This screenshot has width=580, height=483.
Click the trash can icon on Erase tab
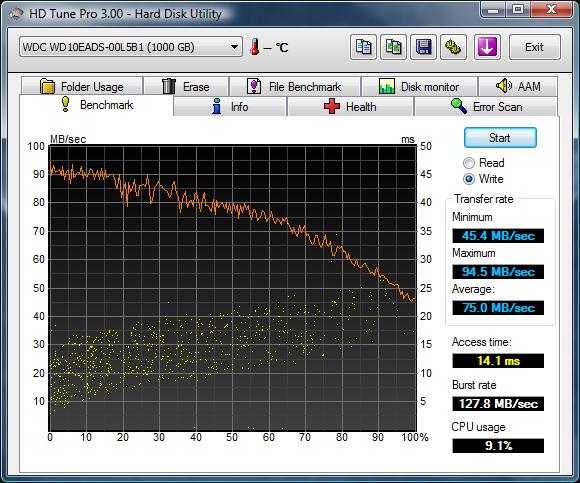point(169,86)
